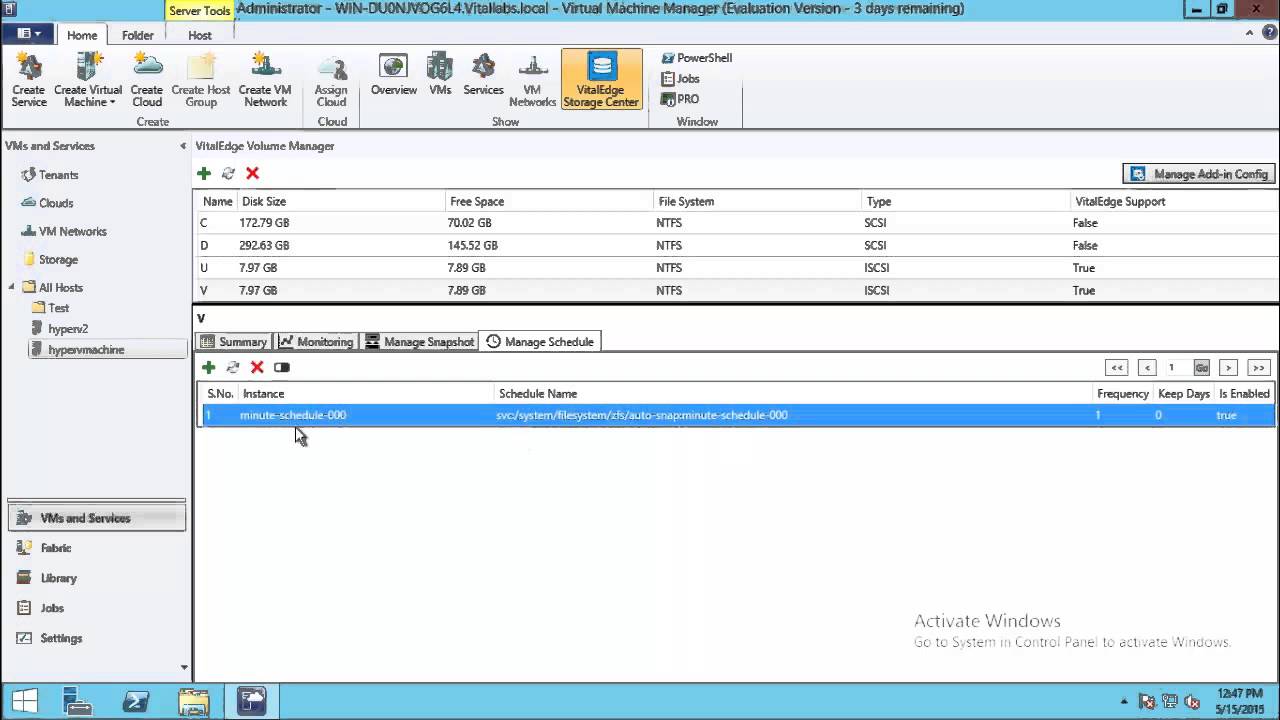
Task: Go to first page of schedules
Action: 1117,368
